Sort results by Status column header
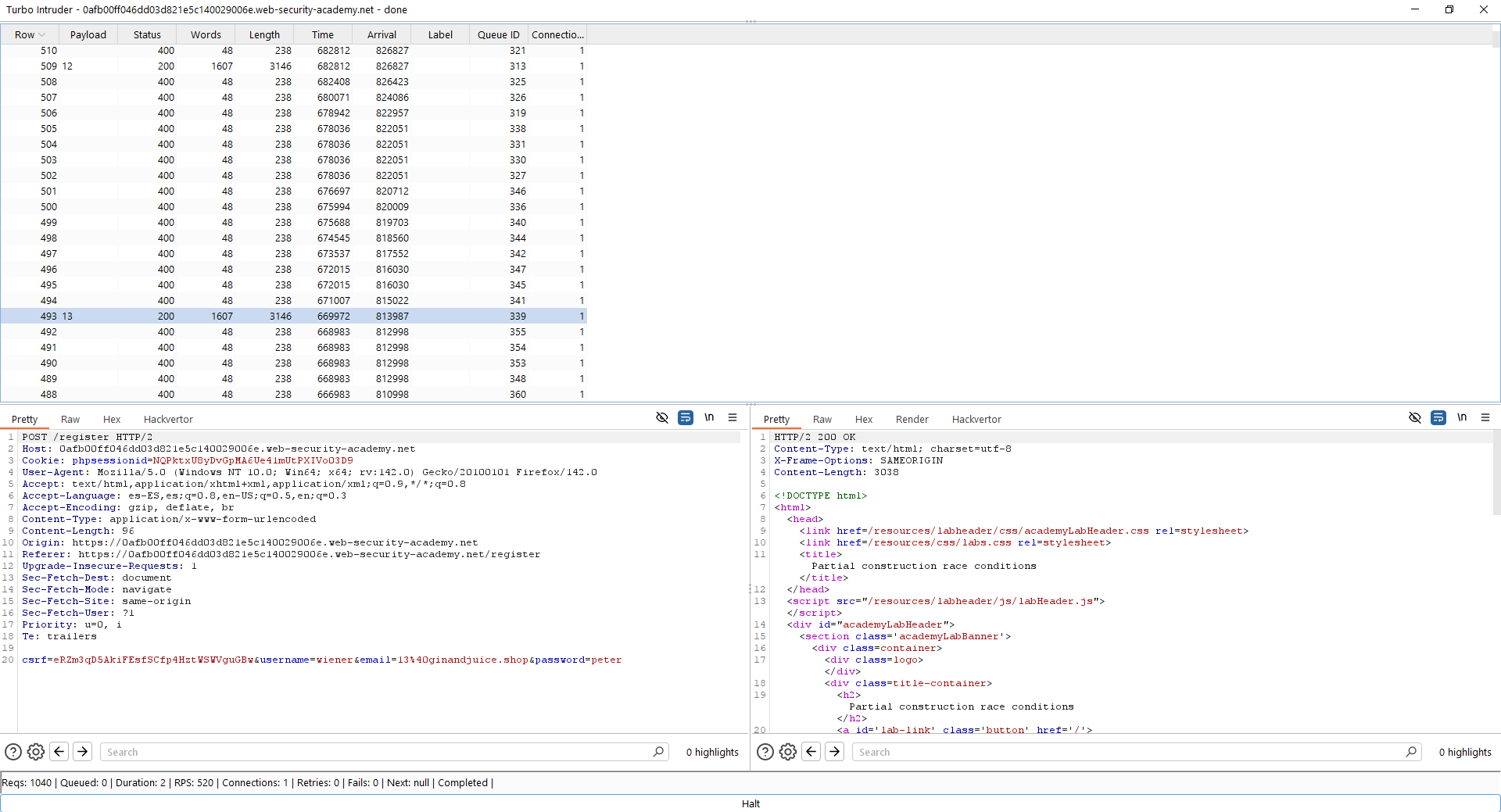Image resolution: width=1501 pixels, height=812 pixels. pos(147,34)
